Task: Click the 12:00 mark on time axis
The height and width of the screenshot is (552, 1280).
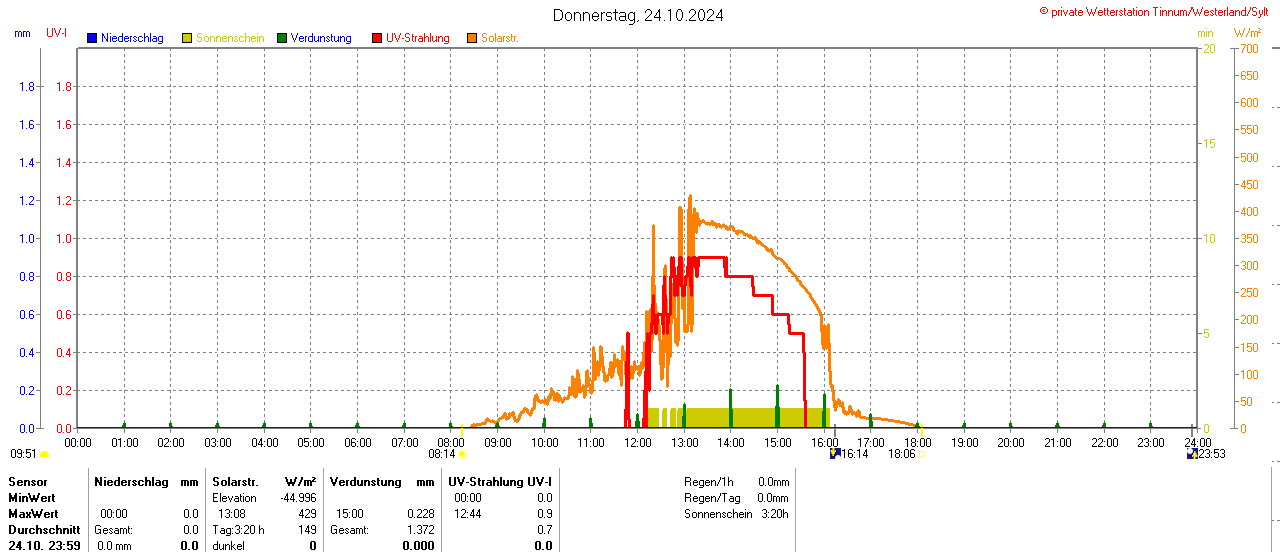Action: (637, 442)
